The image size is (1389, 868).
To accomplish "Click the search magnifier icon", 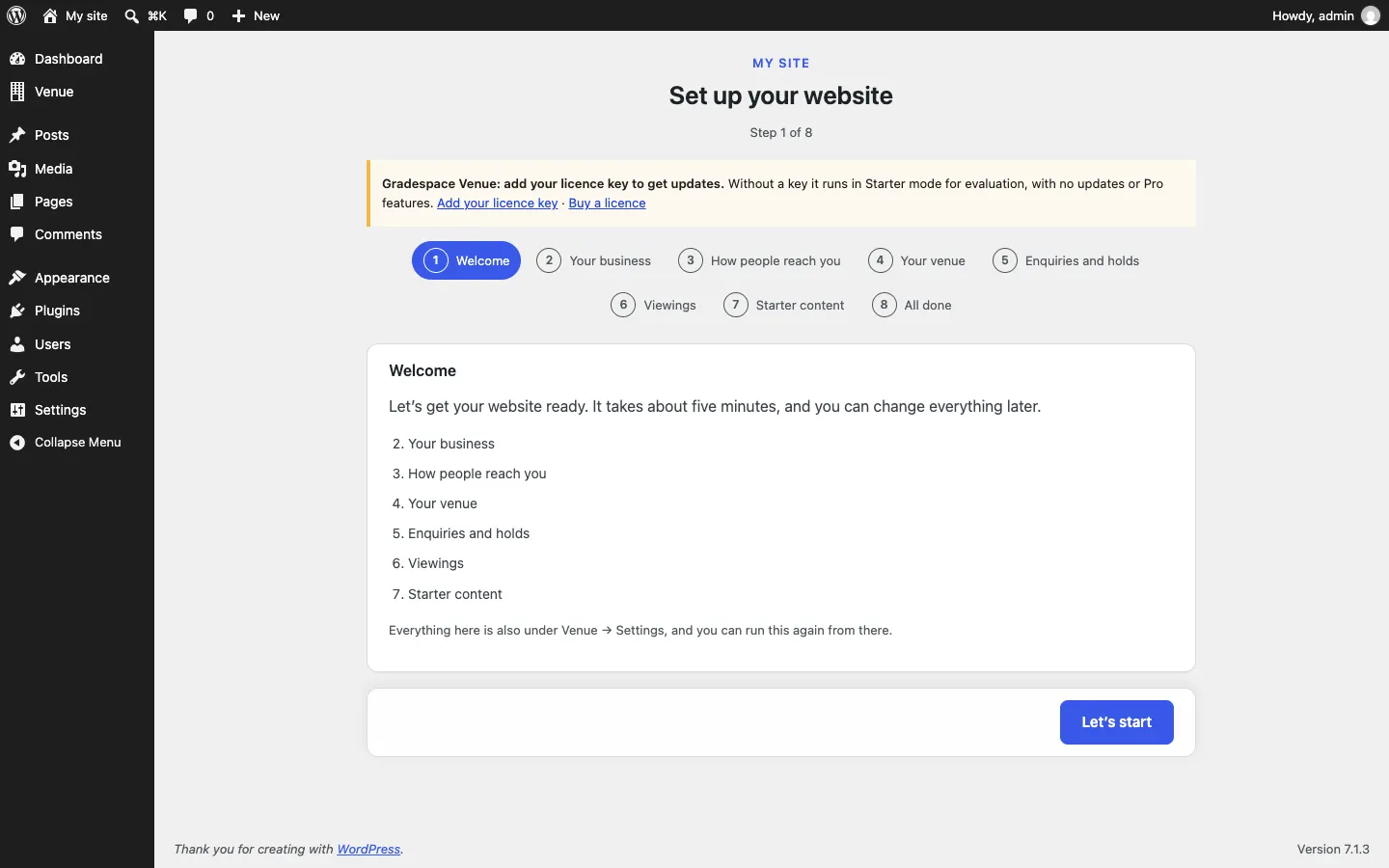I will click(132, 15).
